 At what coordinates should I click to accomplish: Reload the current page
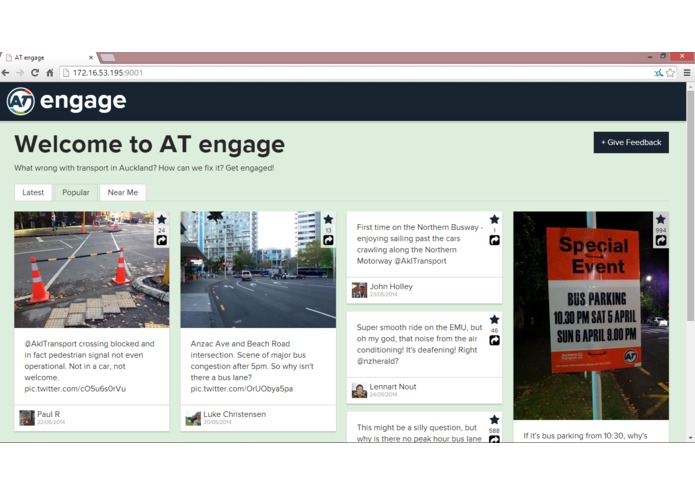pyautogui.click(x=35, y=73)
